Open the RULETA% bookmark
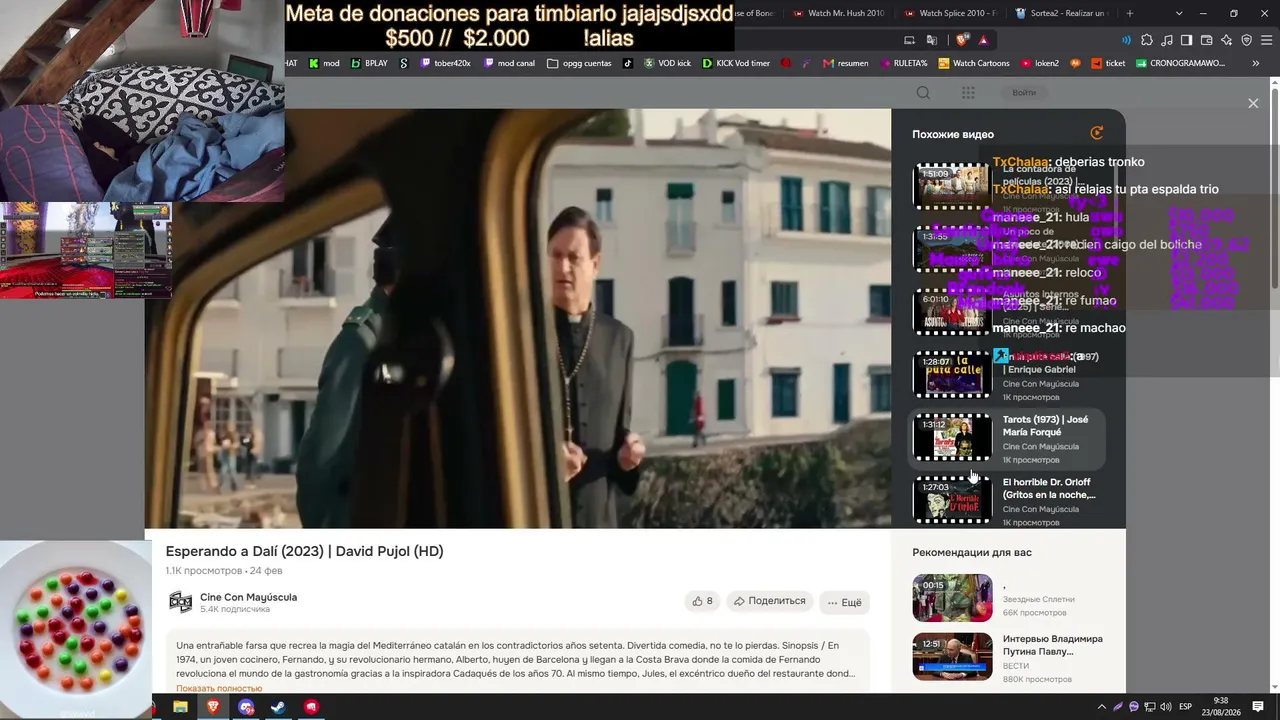 904,63
